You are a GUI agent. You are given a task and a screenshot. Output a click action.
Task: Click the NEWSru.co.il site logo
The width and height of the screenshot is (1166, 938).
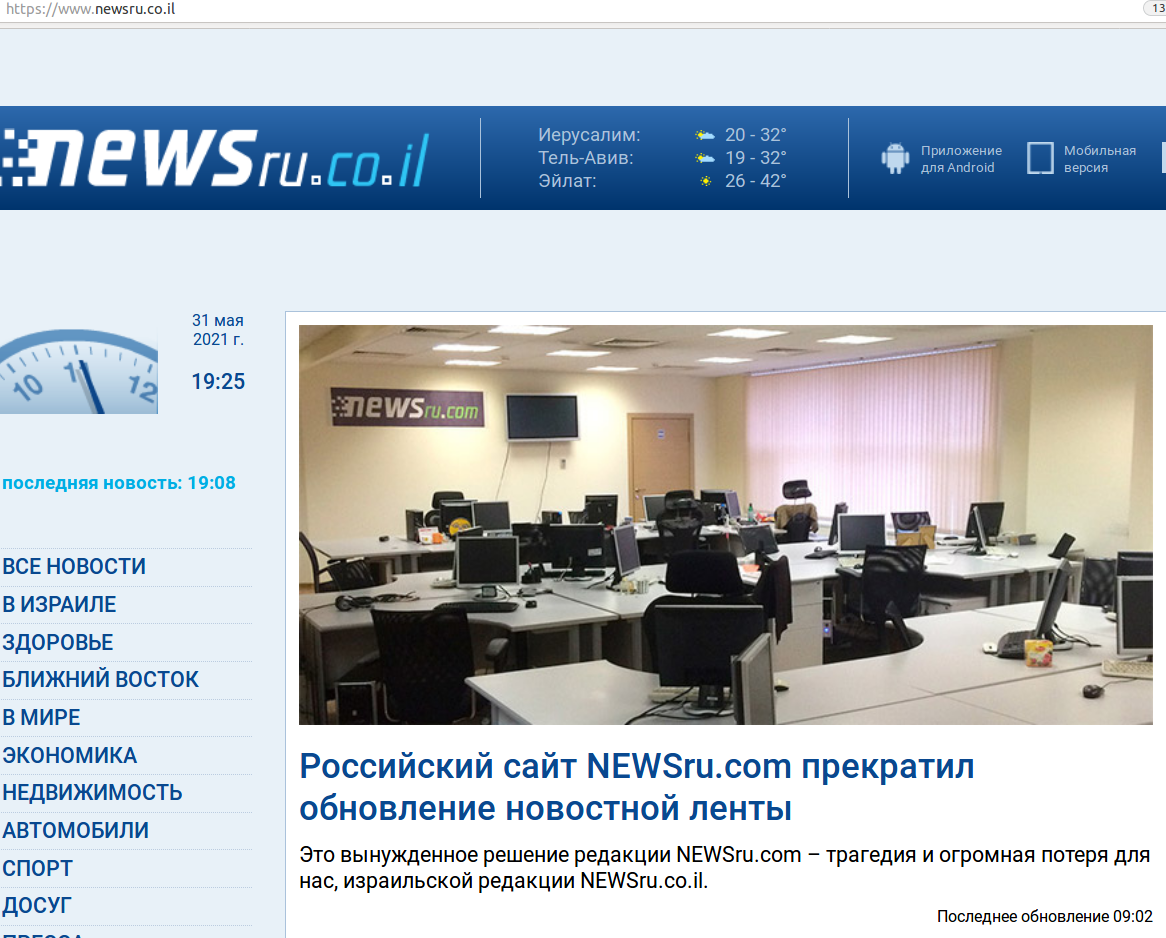point(215,159)
